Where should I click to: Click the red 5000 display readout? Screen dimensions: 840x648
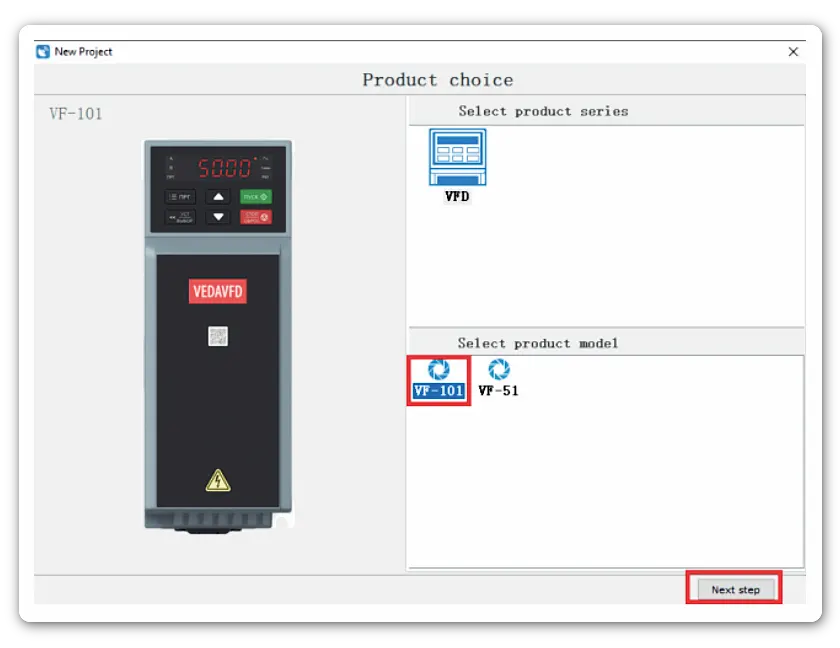point(224,167)
